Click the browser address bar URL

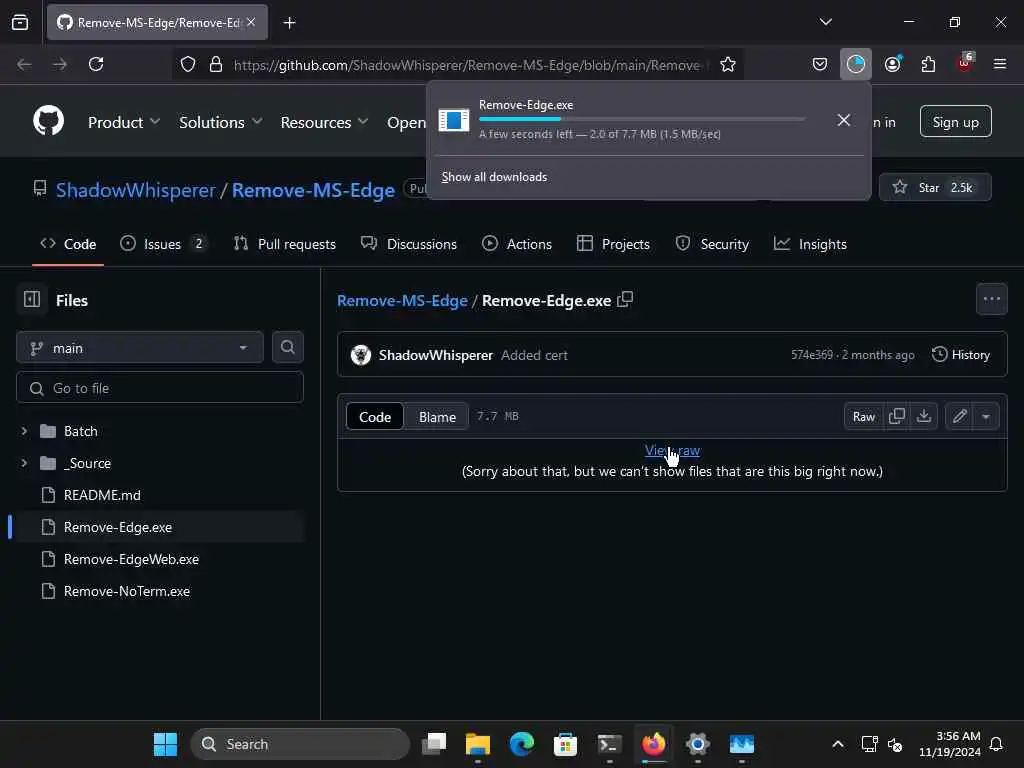point(467,65)
